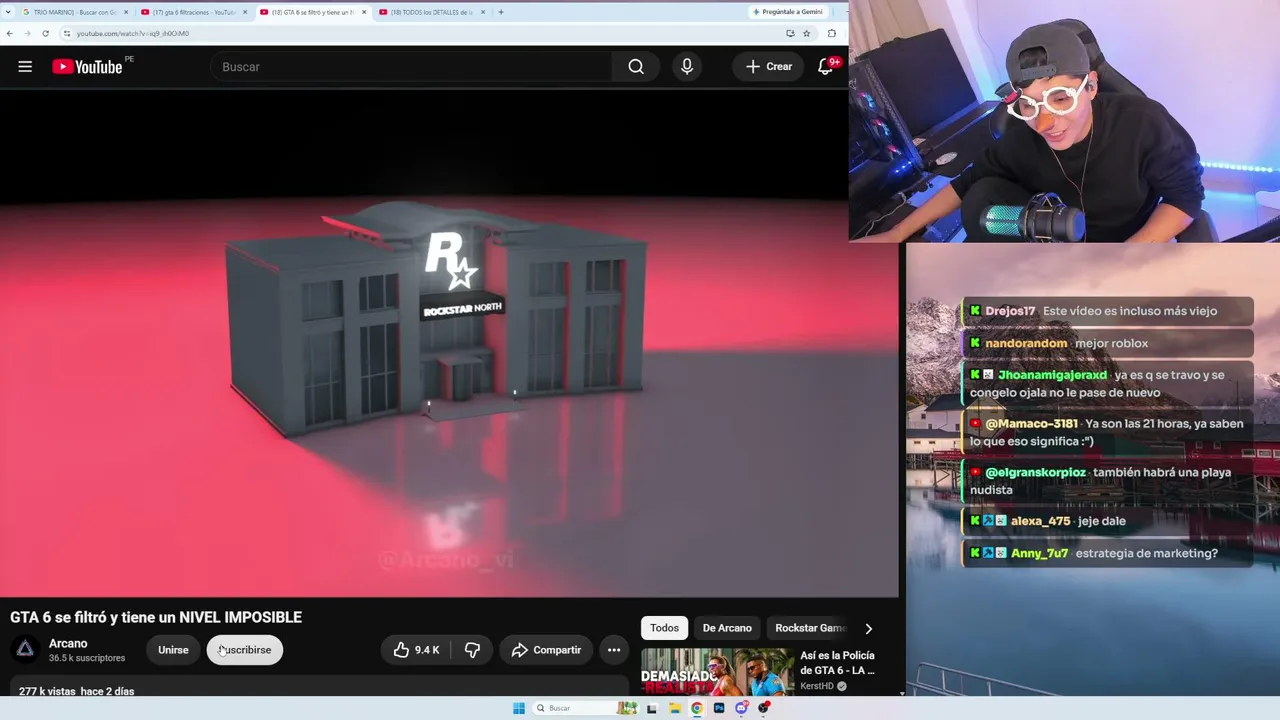
Task: Go forward in the browser
Action: 27,33
